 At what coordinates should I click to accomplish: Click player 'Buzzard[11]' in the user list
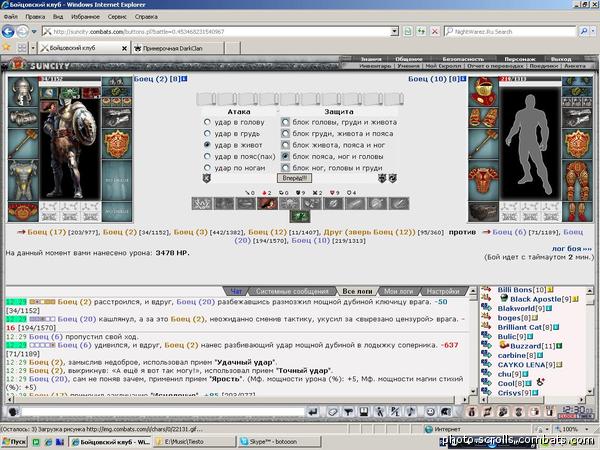tap(532, 346)
